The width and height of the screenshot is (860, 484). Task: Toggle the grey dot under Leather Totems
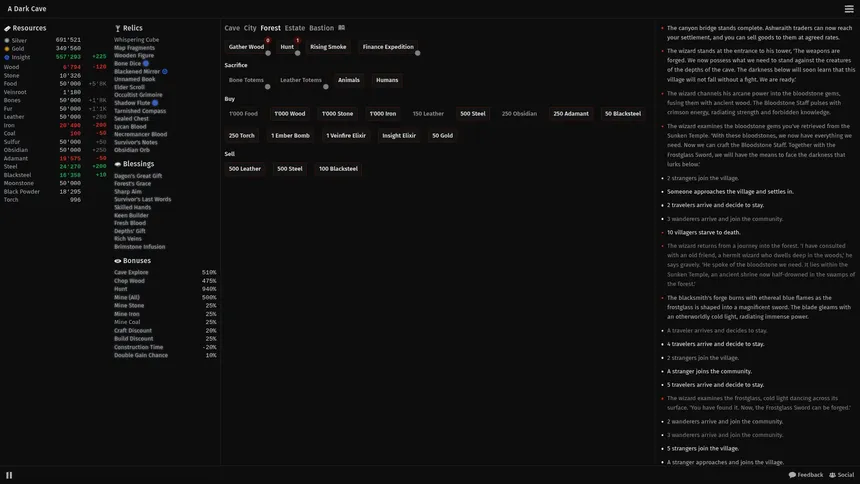click(x=326, y=87)
